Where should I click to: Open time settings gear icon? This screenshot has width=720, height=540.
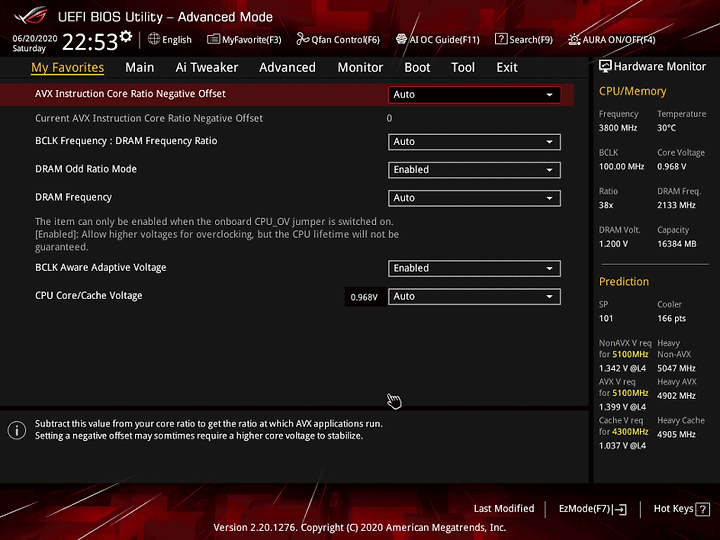(126, 36)
